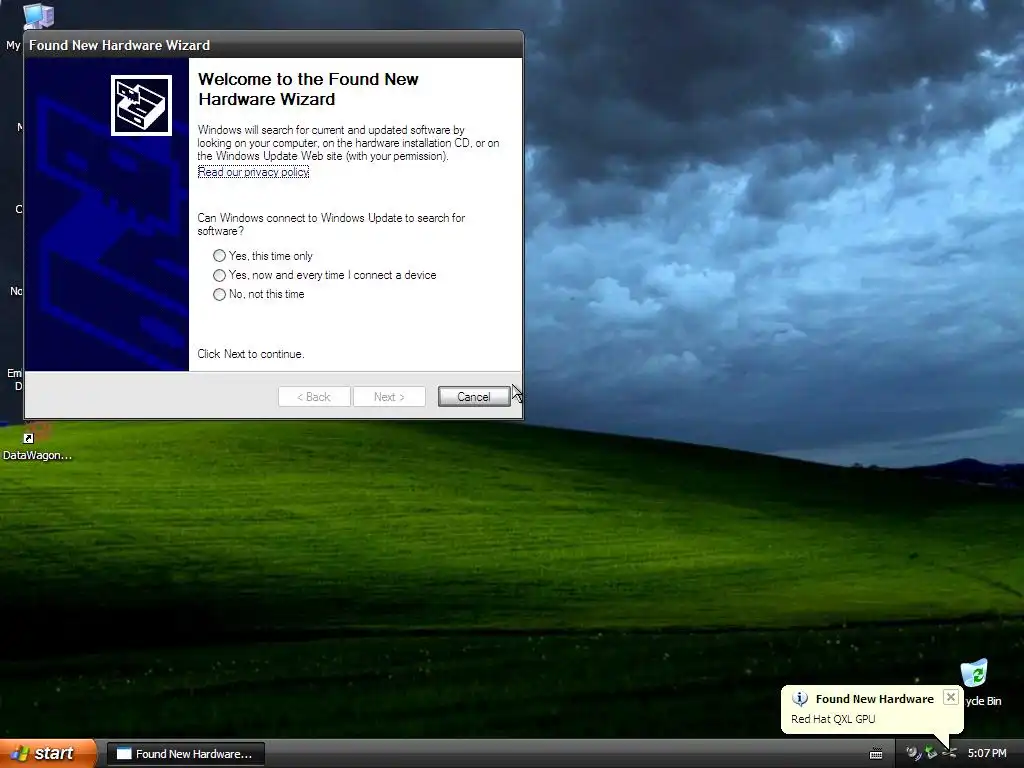Open the 'Read our privacy policy' link
This screenshot has height=768, width=1024.
point(253,172)
